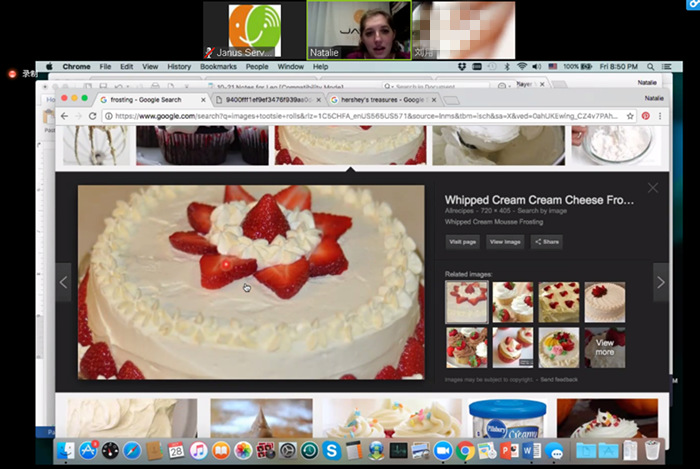Show next image with right chevron
This screenshot has height=469, width=700.
click(661, 282)
